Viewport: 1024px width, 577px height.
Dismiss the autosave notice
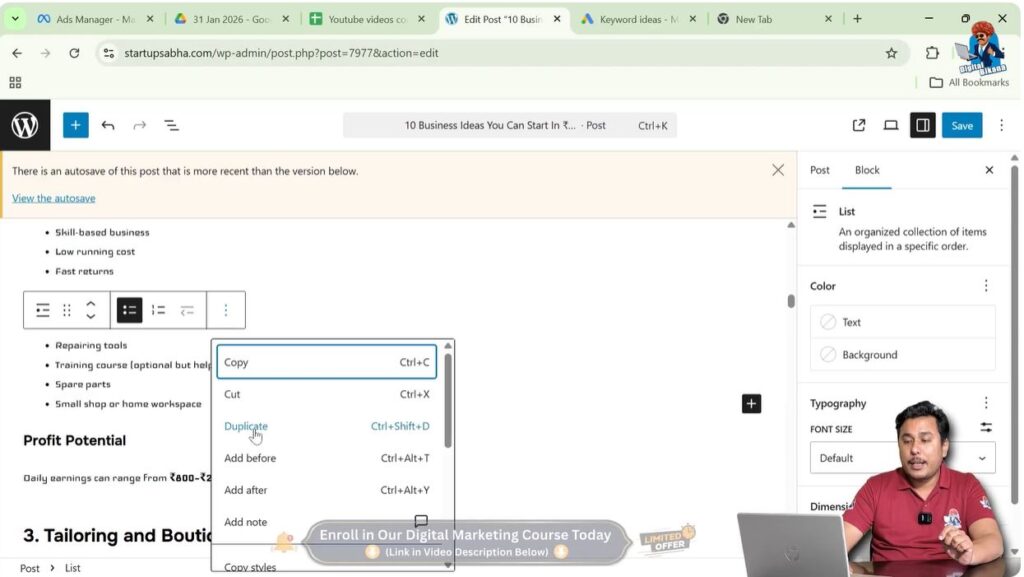778,170
